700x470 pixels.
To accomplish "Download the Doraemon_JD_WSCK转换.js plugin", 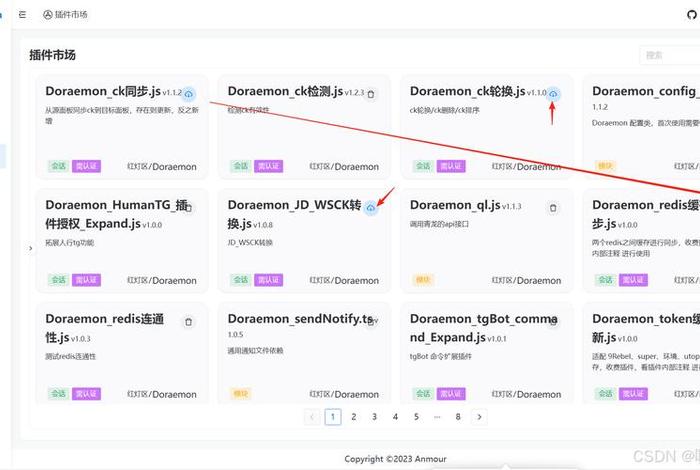I will point(371,208).
